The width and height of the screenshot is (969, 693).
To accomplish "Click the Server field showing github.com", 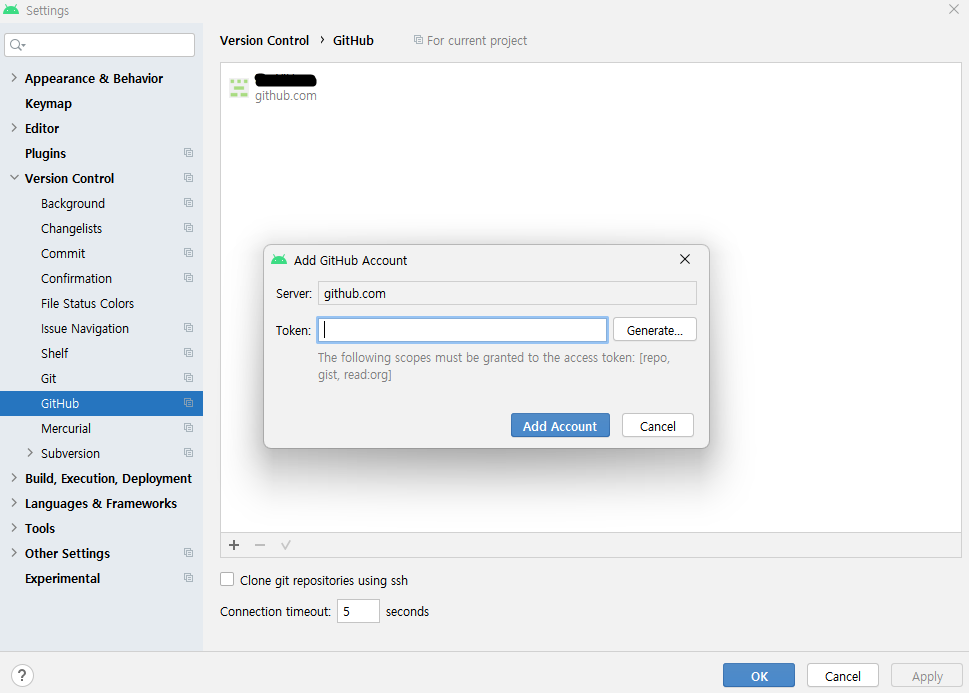I will point(507,293).
